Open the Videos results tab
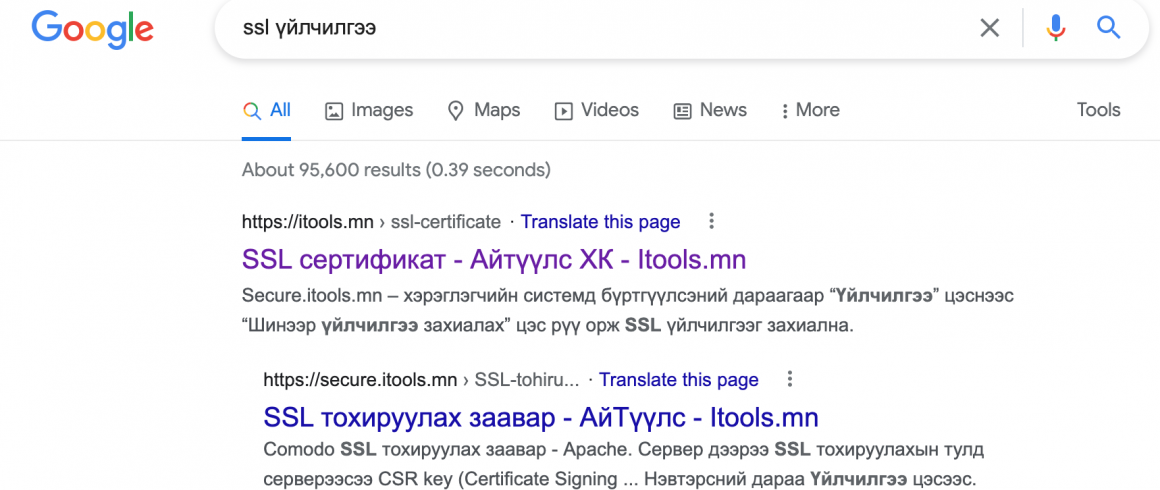 coord(597,110)
